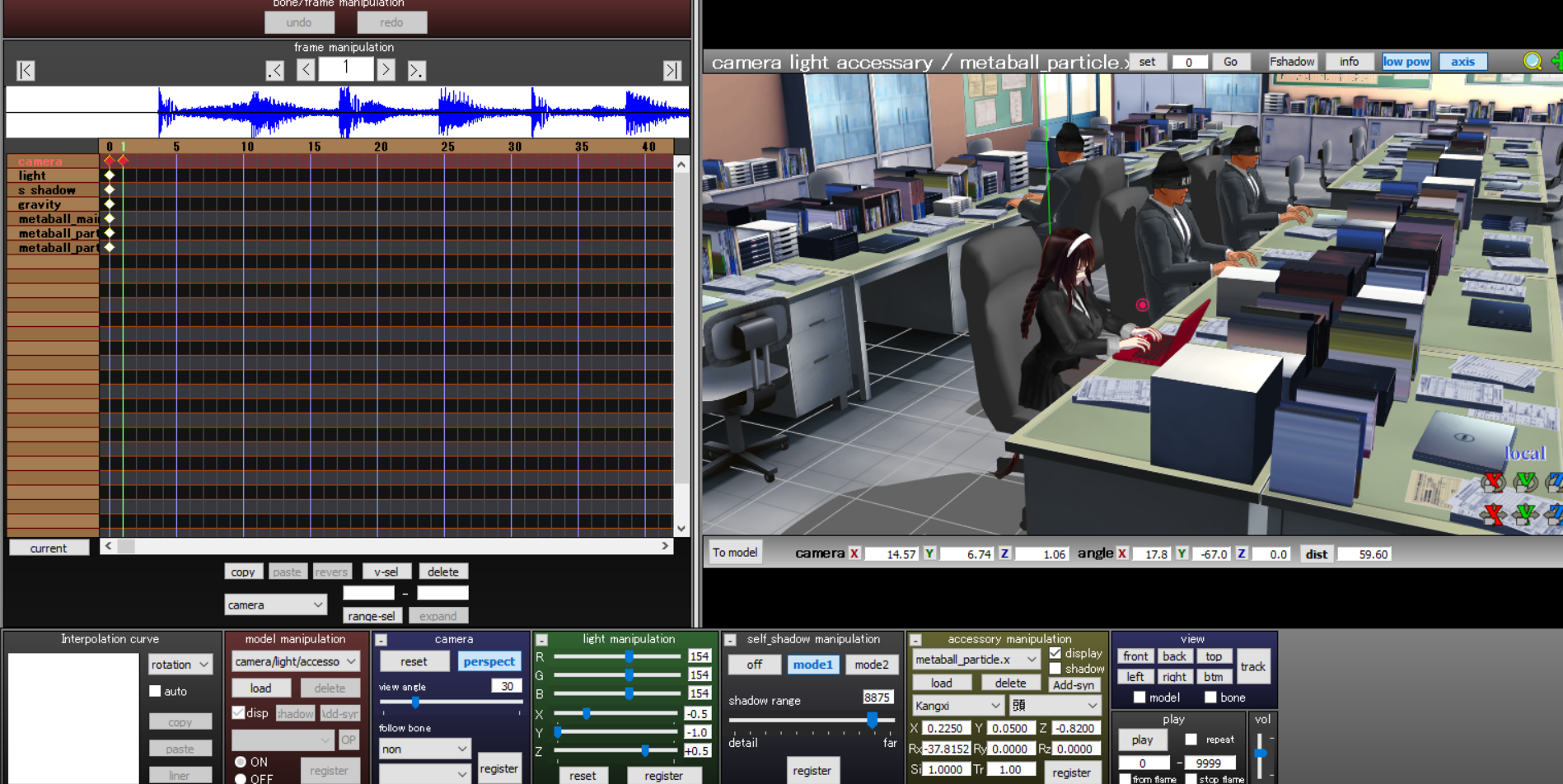This screenshot has height=784, width=1563.
Task: Click the yellow magnifier zoom icon
Action: [x=1532, y=61]
